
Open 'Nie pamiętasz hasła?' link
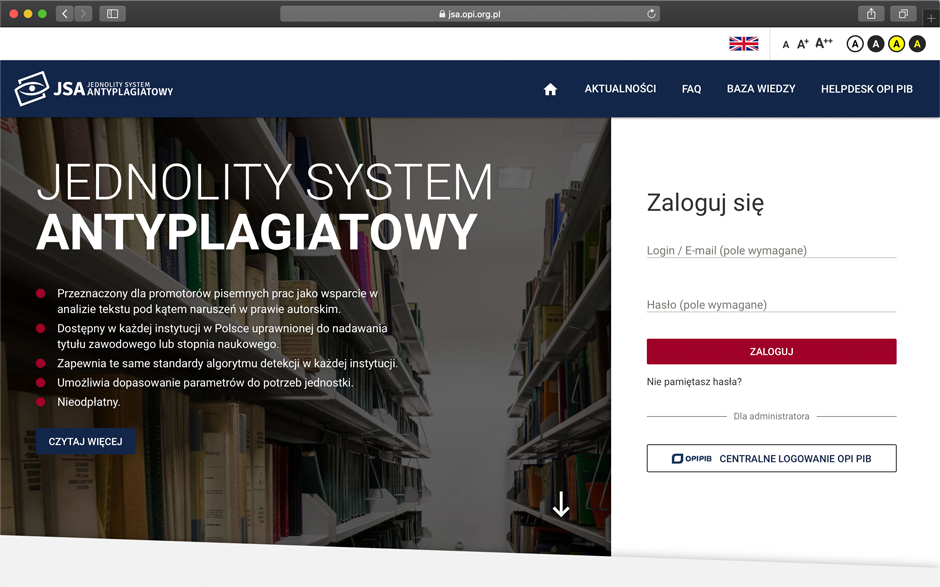tap(694, 382)
